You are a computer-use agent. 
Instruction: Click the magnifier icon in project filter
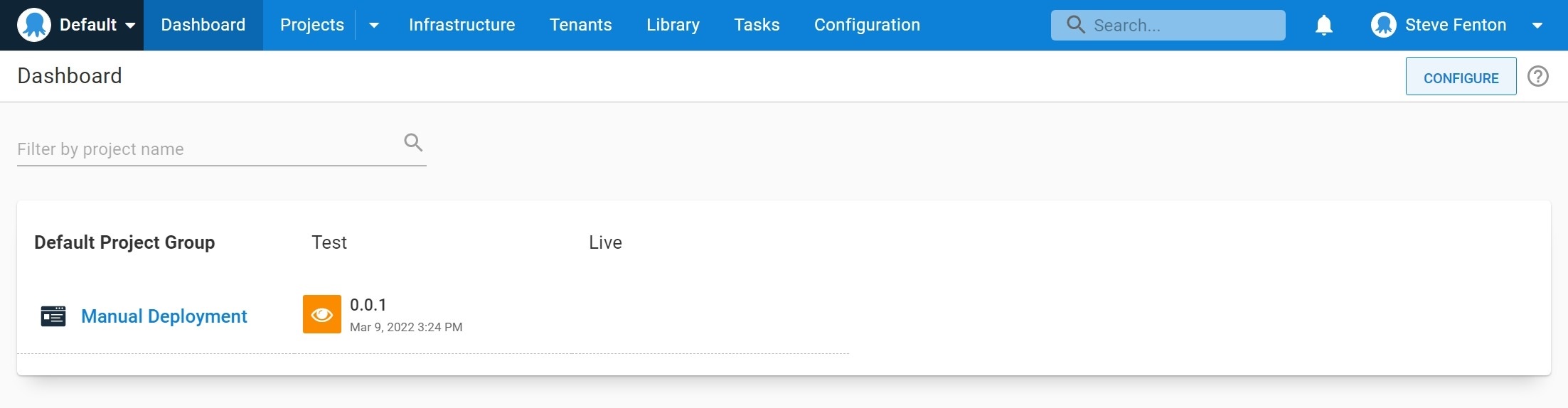point(413,143)
